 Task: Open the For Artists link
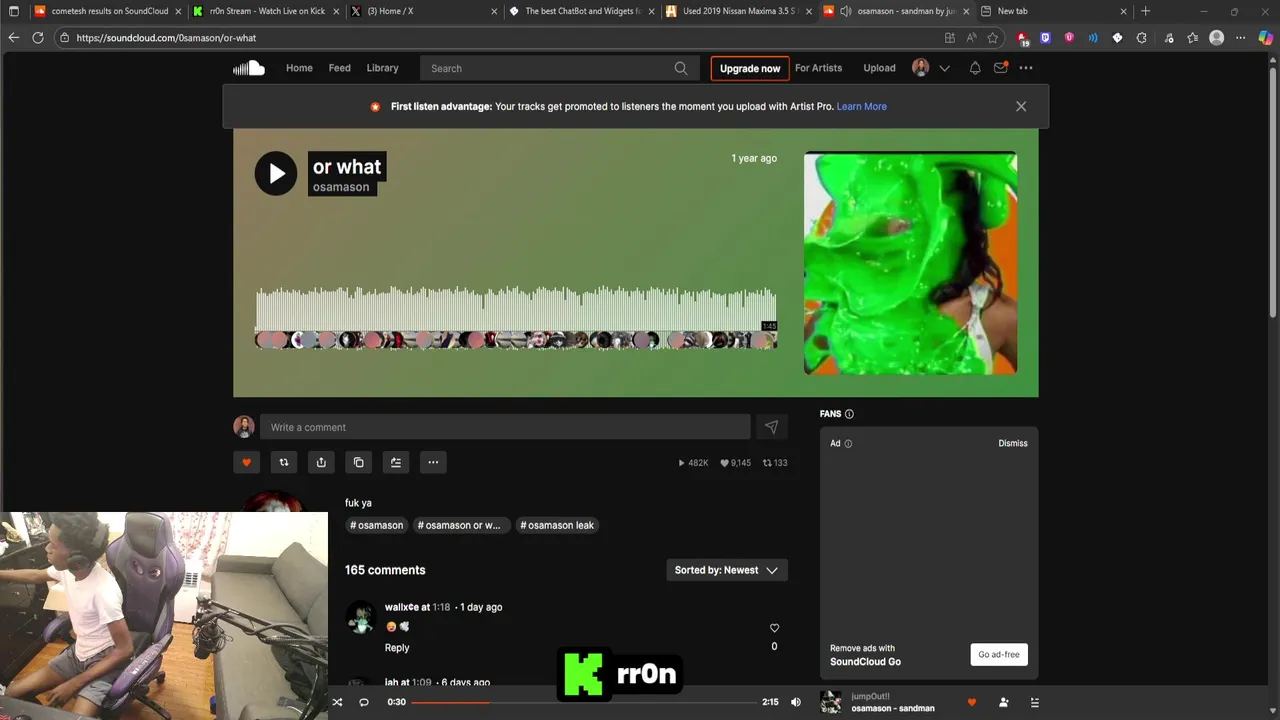tap(818, 68)
